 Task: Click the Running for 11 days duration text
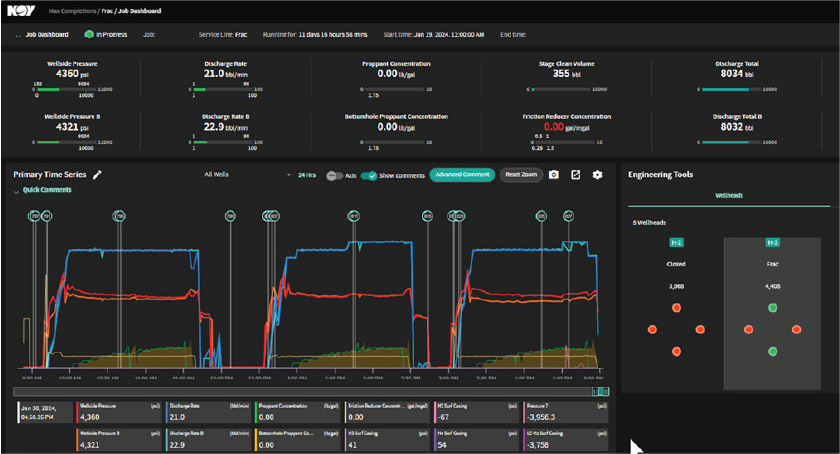click(315, 35)
